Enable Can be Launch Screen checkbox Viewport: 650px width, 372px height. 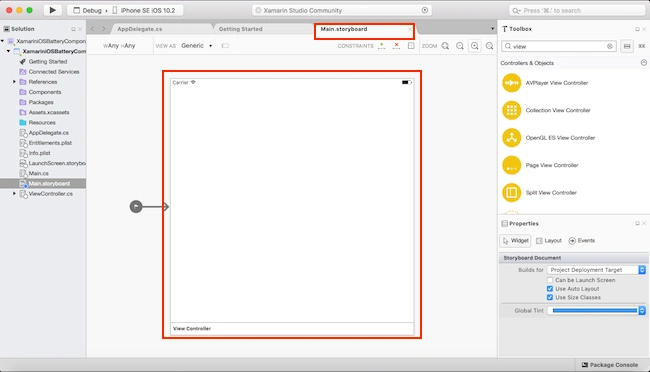point(550,280)
